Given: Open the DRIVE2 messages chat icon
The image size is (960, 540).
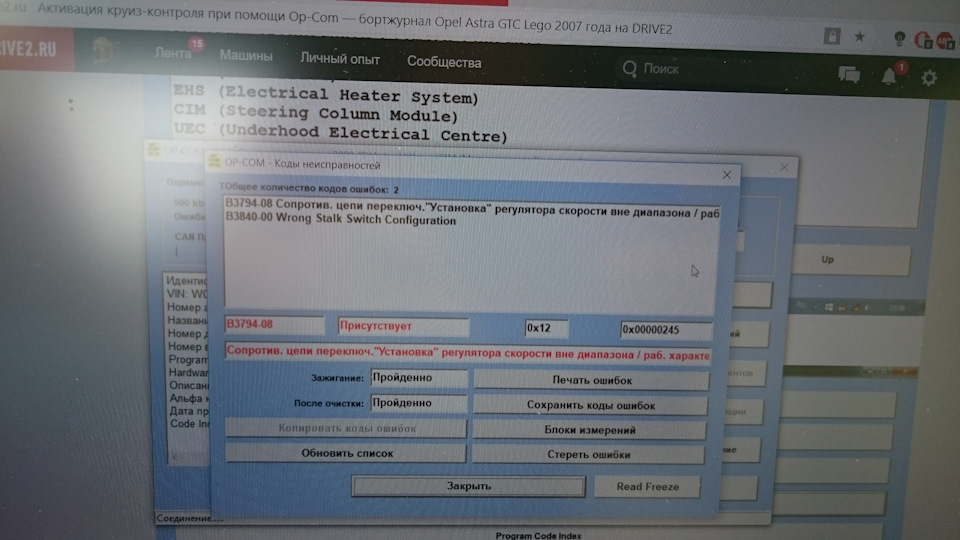Looking at the screenshot, I should [849, 76].
